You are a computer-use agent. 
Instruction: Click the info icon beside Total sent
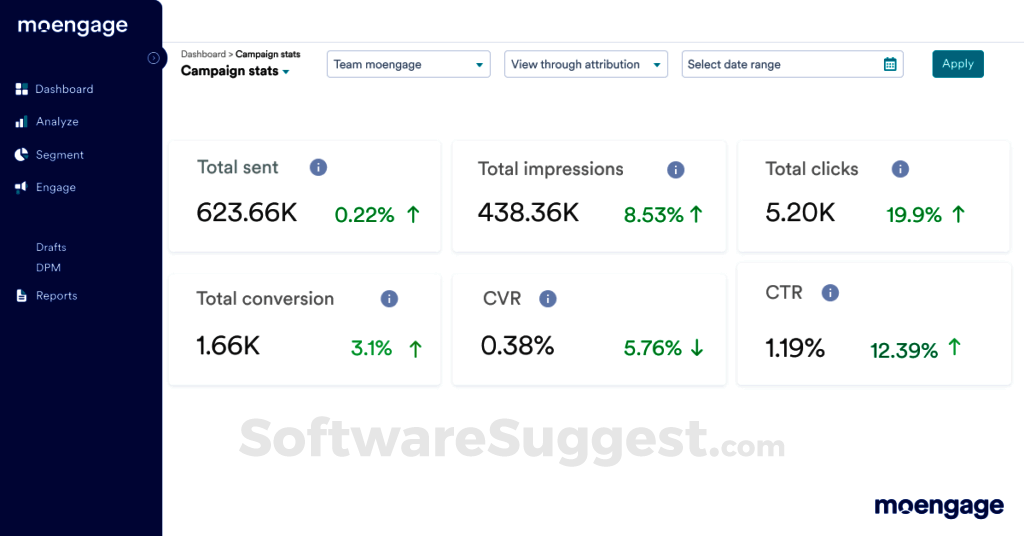coord(318,167)
